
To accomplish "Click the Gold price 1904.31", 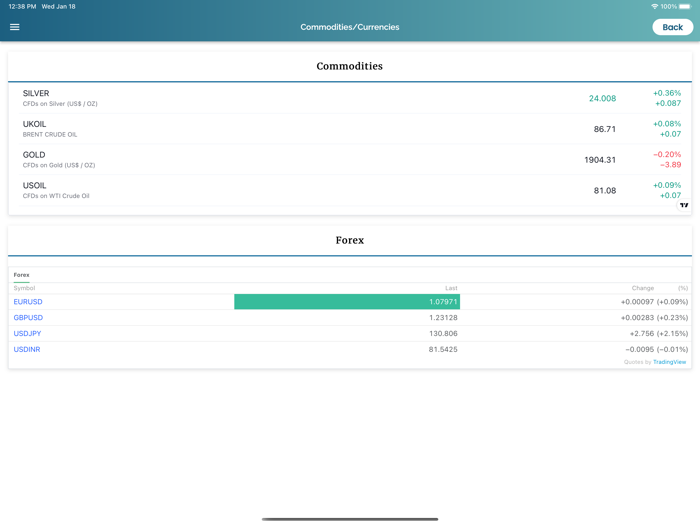I will (x=600, y=160).
